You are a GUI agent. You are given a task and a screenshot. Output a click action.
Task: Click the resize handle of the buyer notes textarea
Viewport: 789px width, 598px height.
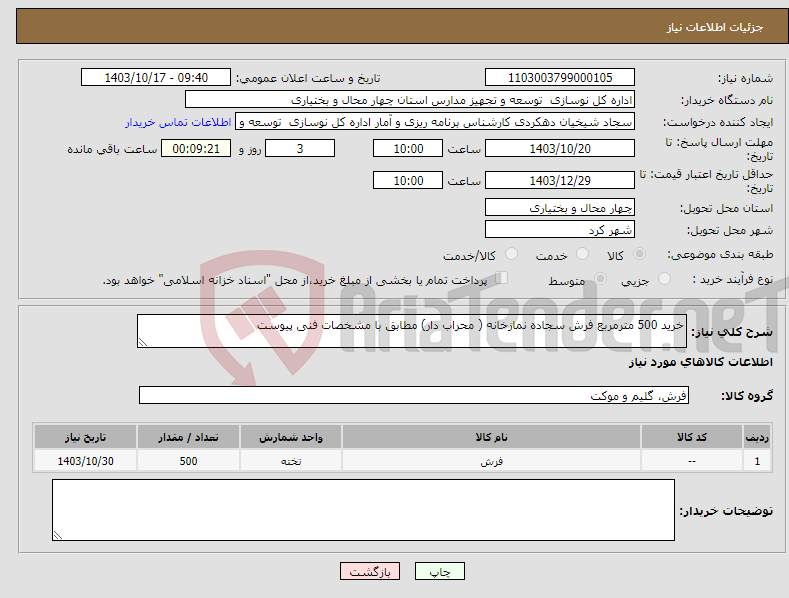(58, 535)
